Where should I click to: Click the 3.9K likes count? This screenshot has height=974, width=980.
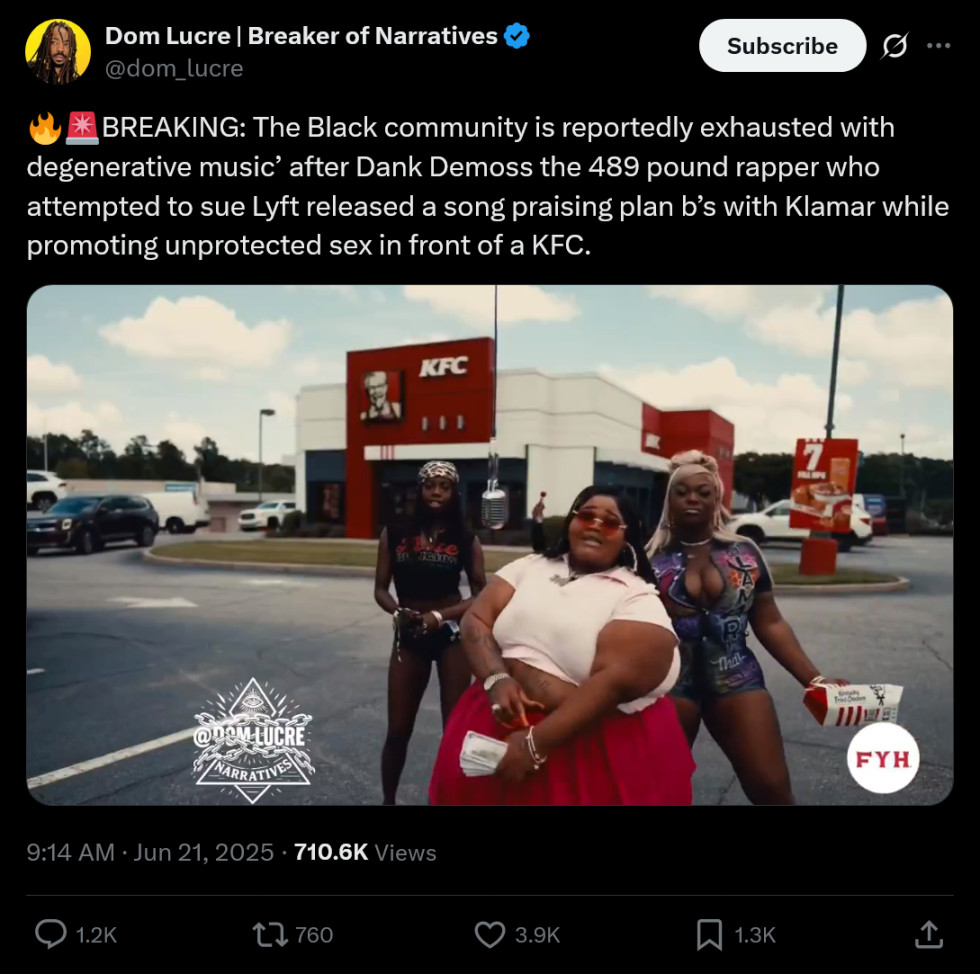(538, 935)
